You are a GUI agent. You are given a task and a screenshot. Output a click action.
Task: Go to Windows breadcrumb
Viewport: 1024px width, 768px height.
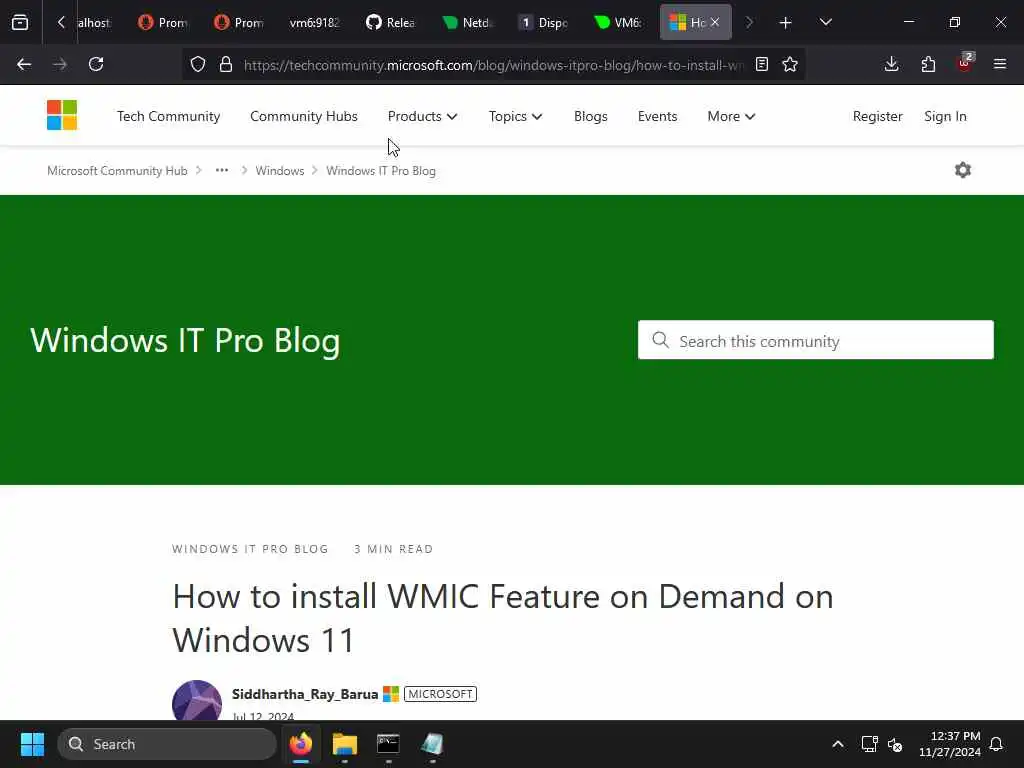280,170
